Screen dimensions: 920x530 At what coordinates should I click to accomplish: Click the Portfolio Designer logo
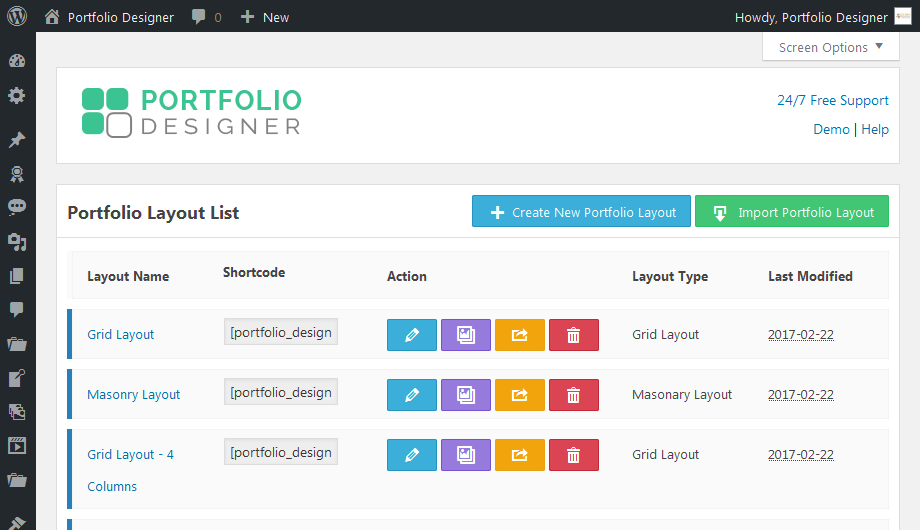click(192, 113)
